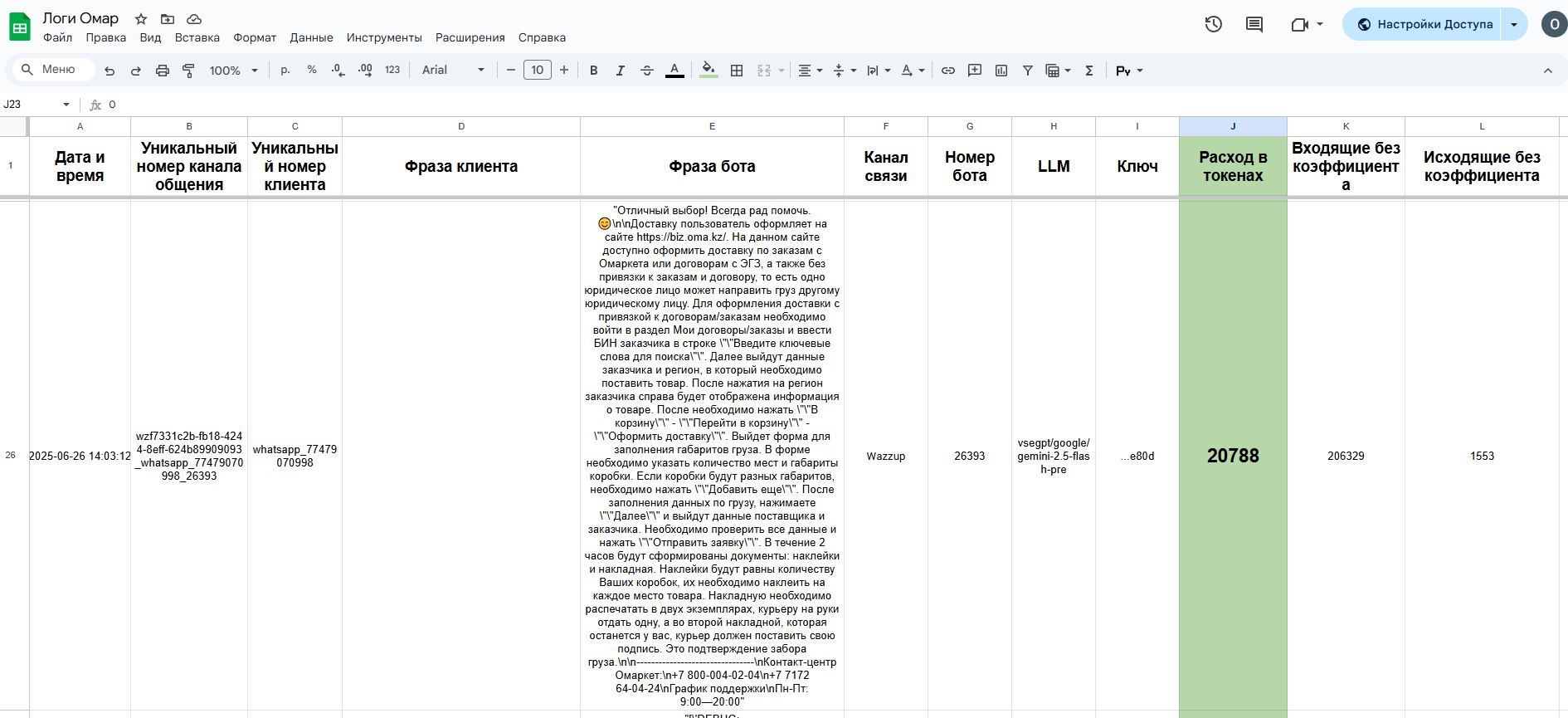Open name box dropdown arrow
1568x718 pixels.
point(66,105)
